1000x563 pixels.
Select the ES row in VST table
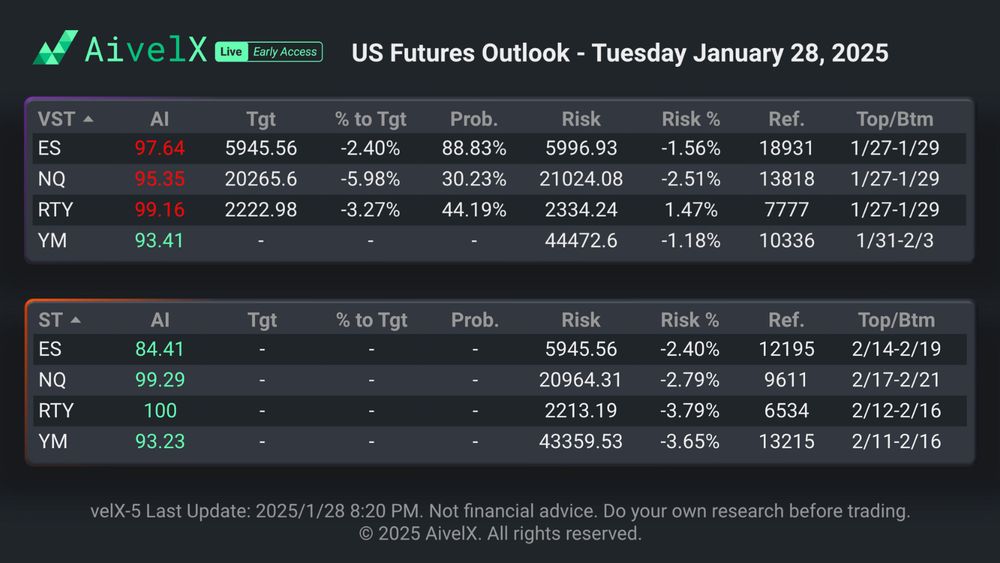click(x=49, y=149)
